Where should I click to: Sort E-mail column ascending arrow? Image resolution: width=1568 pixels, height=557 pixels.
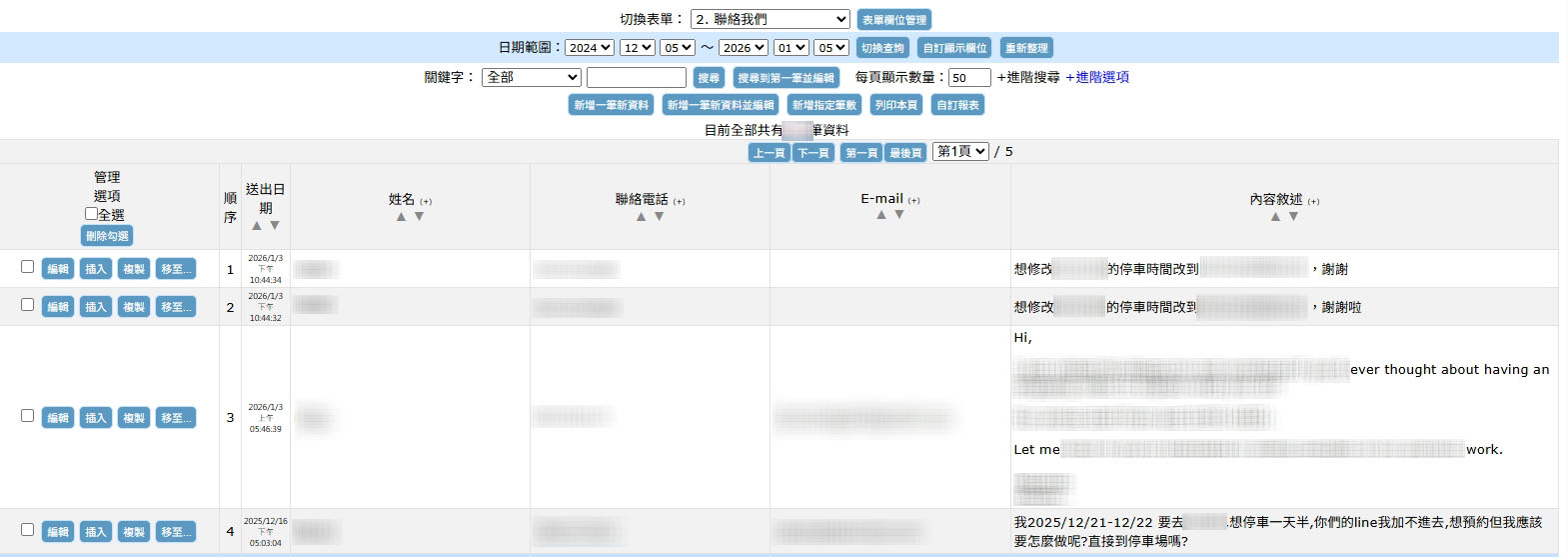(x=881, y=215)
